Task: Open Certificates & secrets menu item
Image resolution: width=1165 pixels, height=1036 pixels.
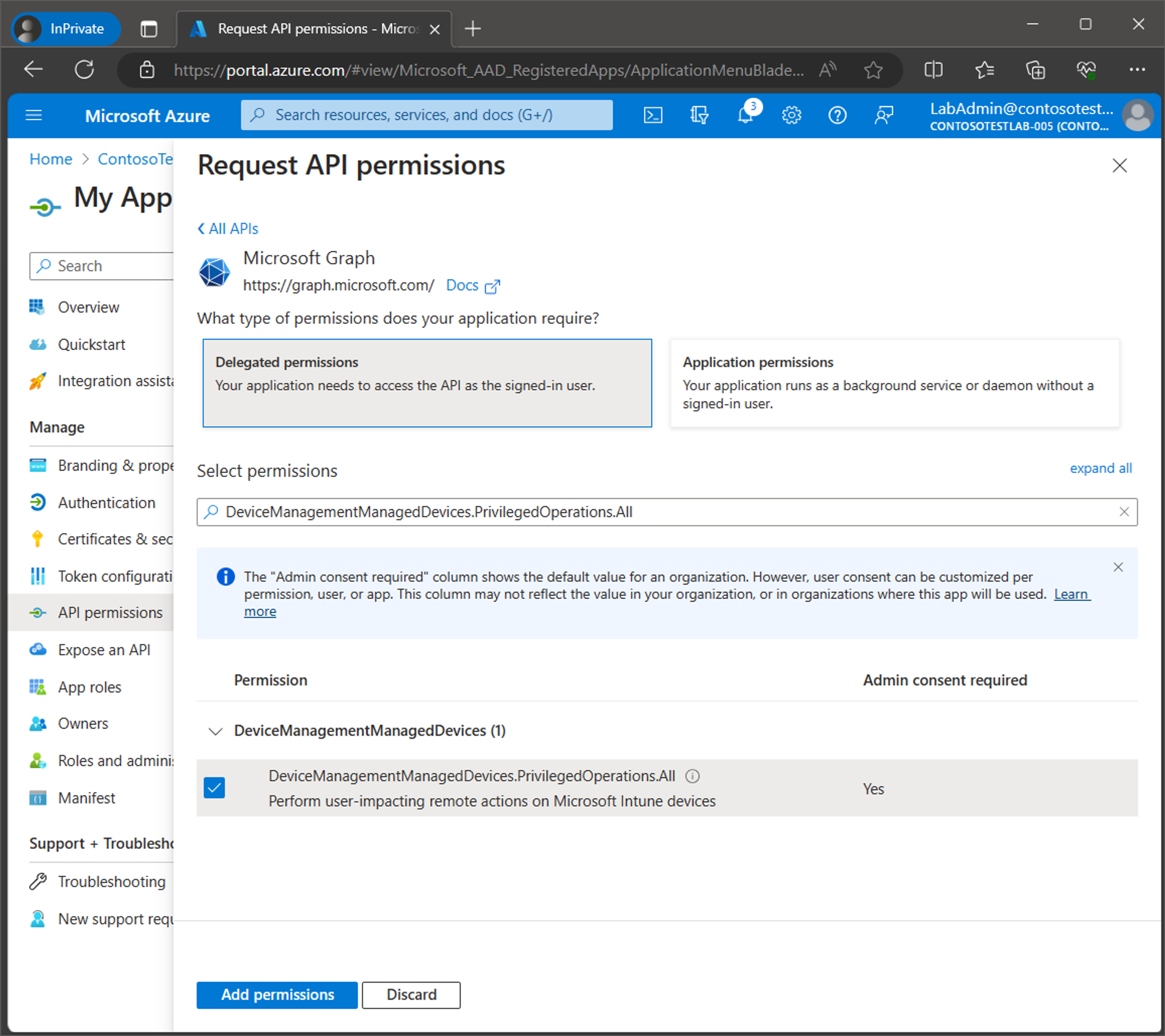Action: pyautogui.click(x=101, y=539)
